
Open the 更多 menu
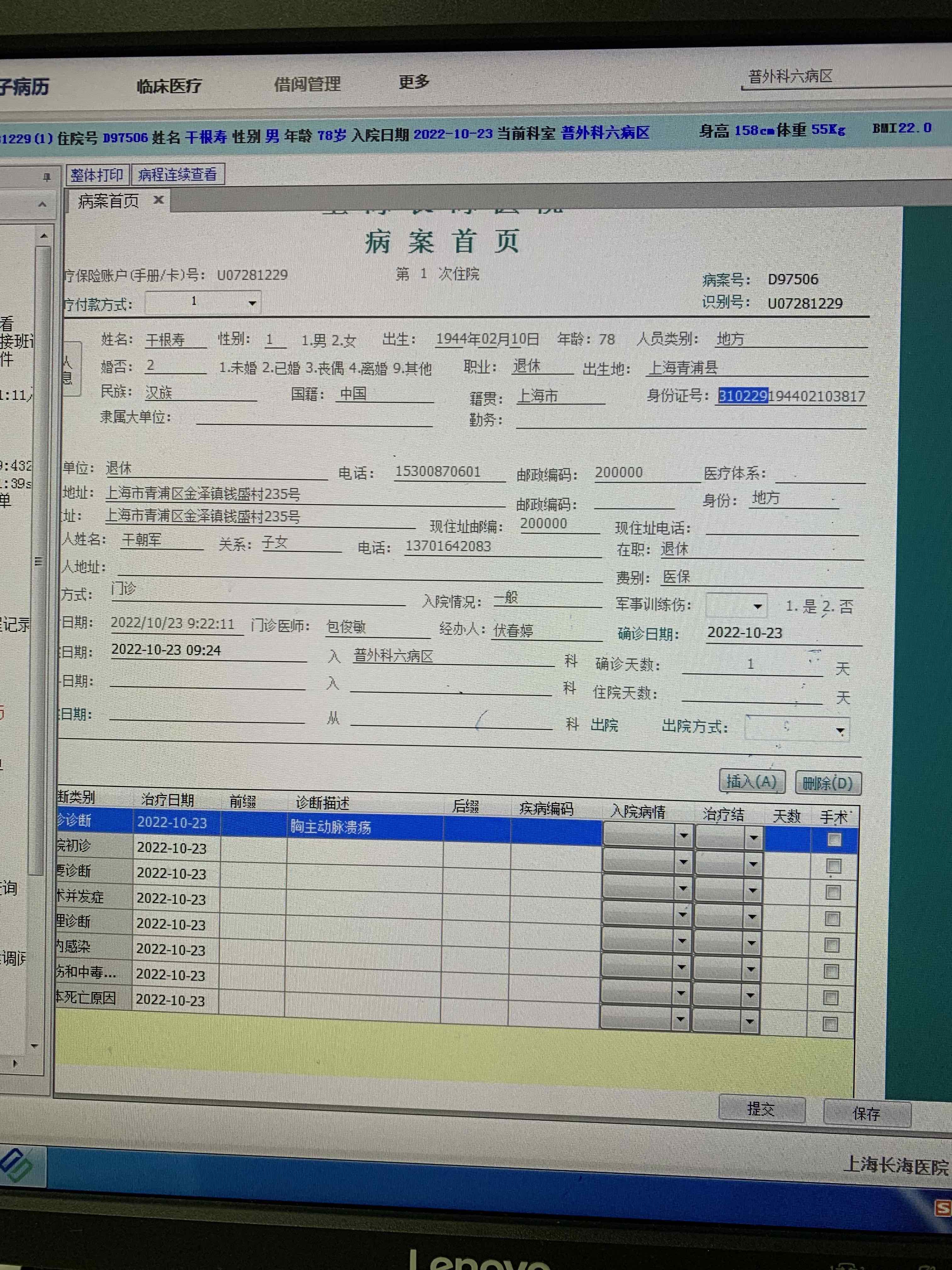414,82
